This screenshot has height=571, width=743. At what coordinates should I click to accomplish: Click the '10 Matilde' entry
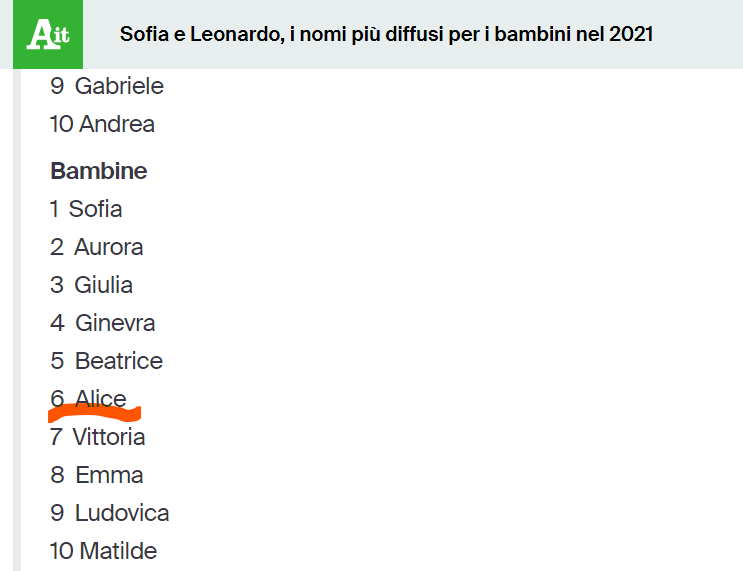coord(103,551)
